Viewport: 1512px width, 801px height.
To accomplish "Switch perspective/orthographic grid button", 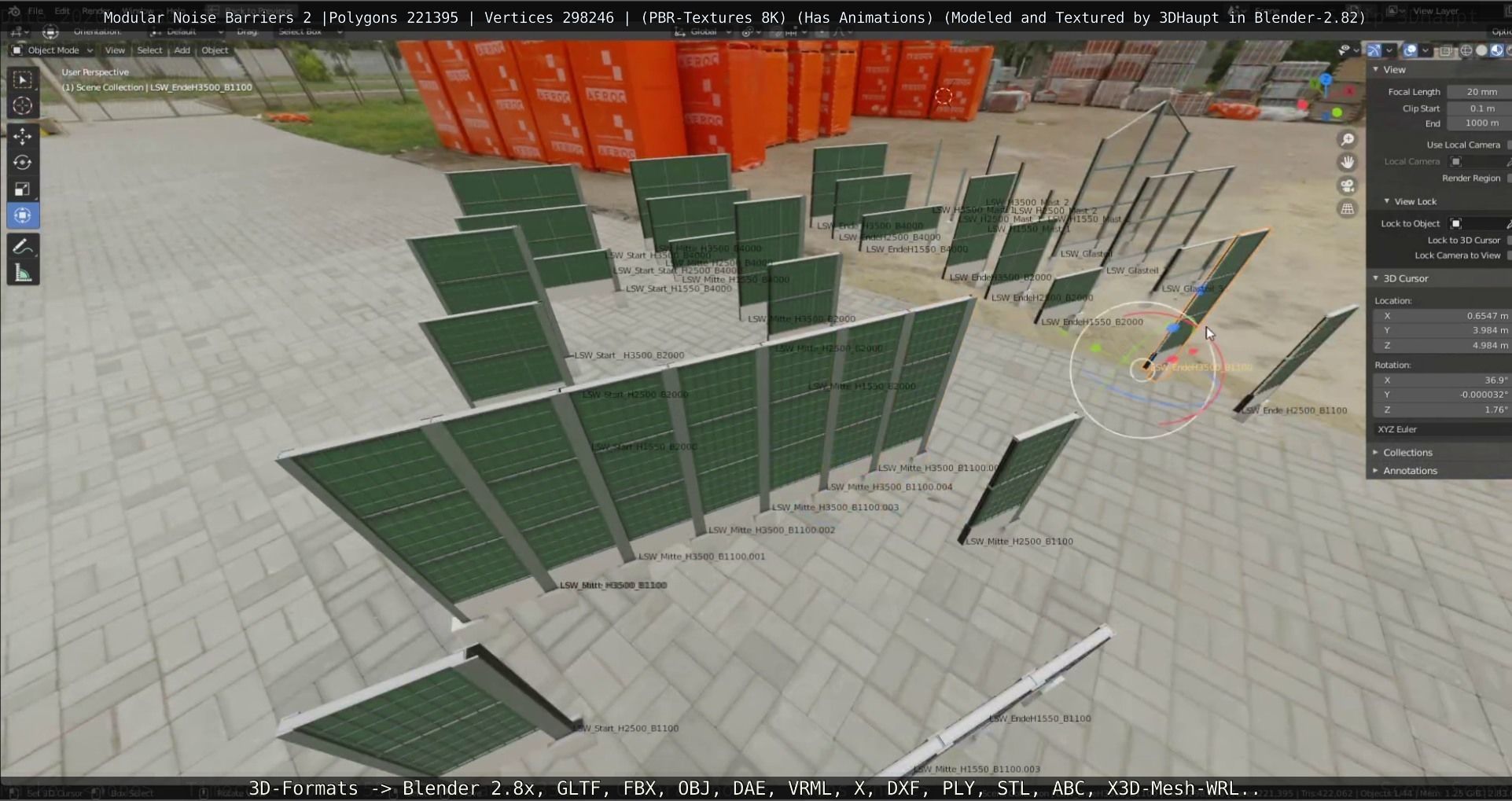I will [x=1348, y=208].
